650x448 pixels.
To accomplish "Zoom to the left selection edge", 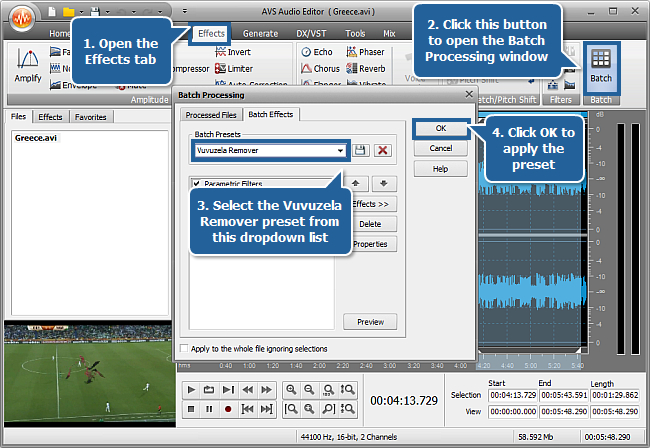I will pos(291,409).
